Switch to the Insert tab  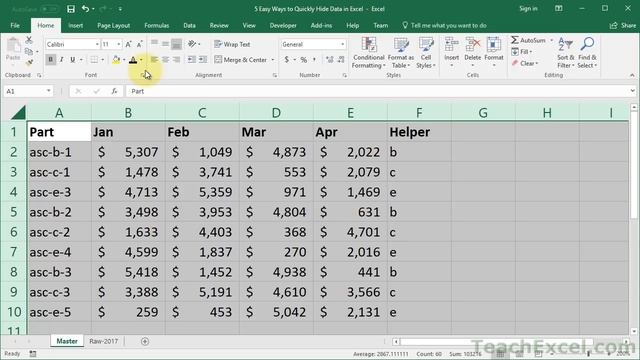pyautogui.click(x=76, y=25)
